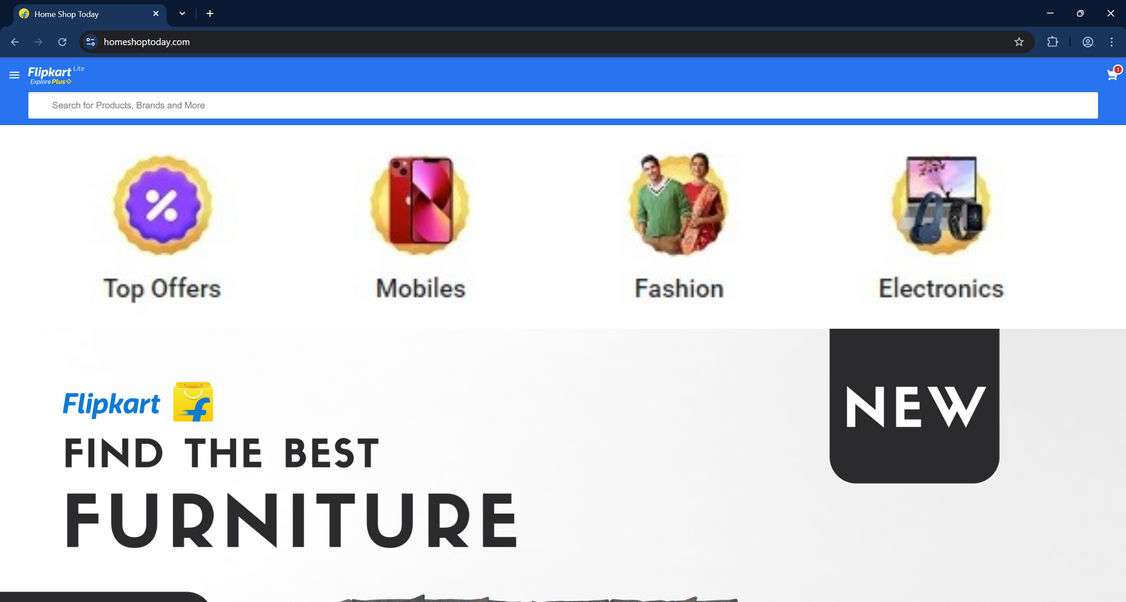
Task: Click the Flipkart Lite logo in header
Action: [56, 75]
